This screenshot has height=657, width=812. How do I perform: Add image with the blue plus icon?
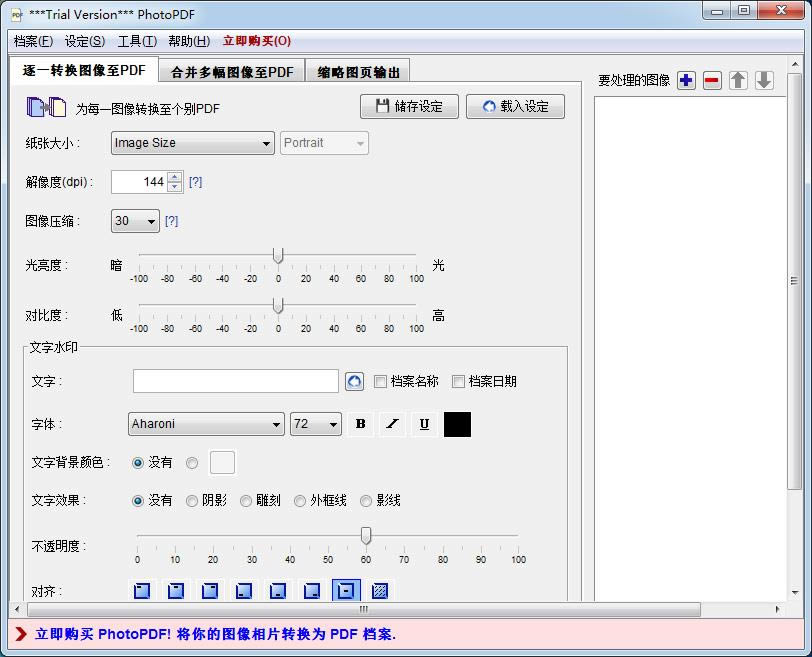(x=686, y=80)
